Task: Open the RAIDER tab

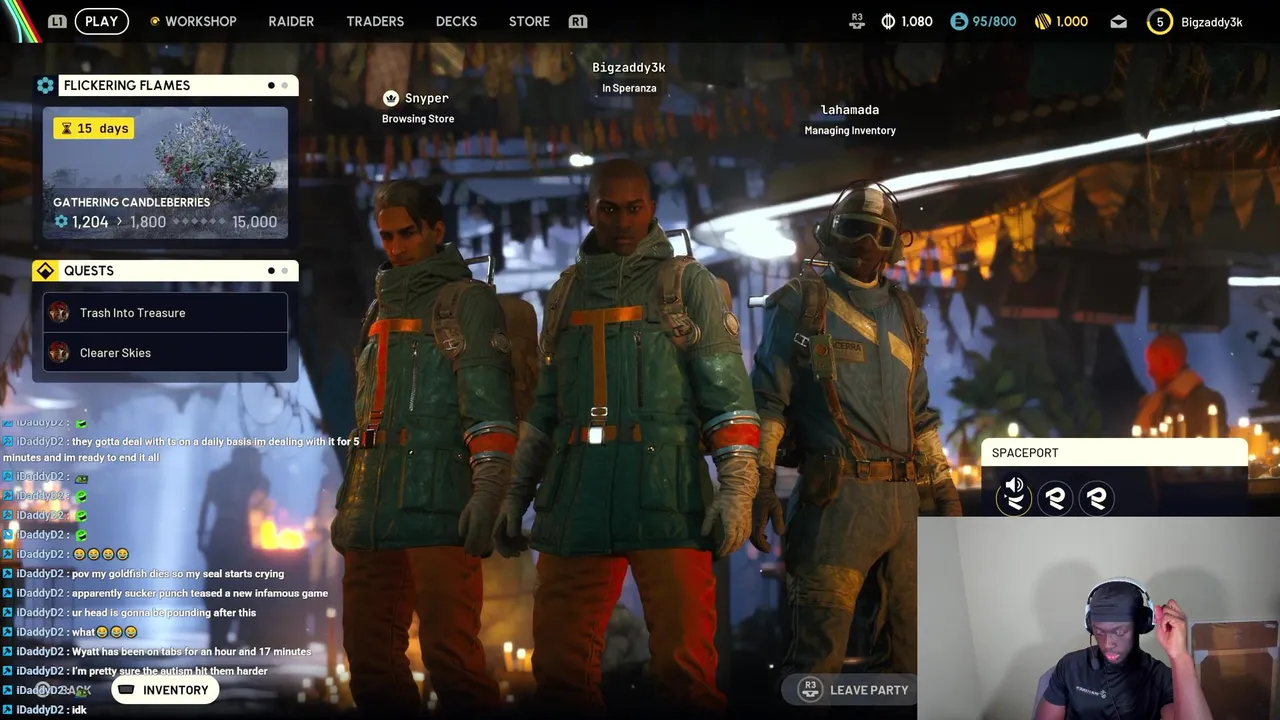Action: (x=291, y=21)
